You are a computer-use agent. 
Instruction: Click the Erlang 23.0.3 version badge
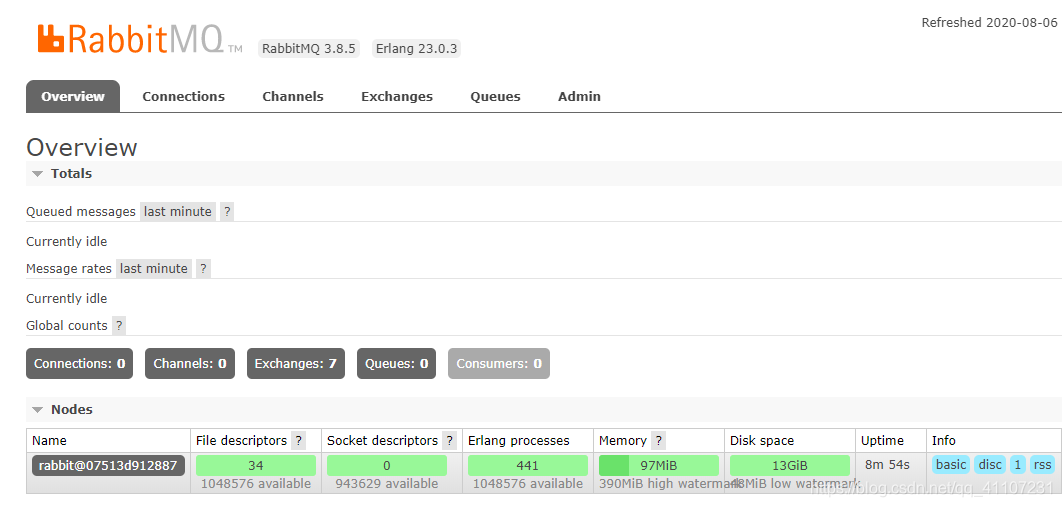(x=417, y=49)
